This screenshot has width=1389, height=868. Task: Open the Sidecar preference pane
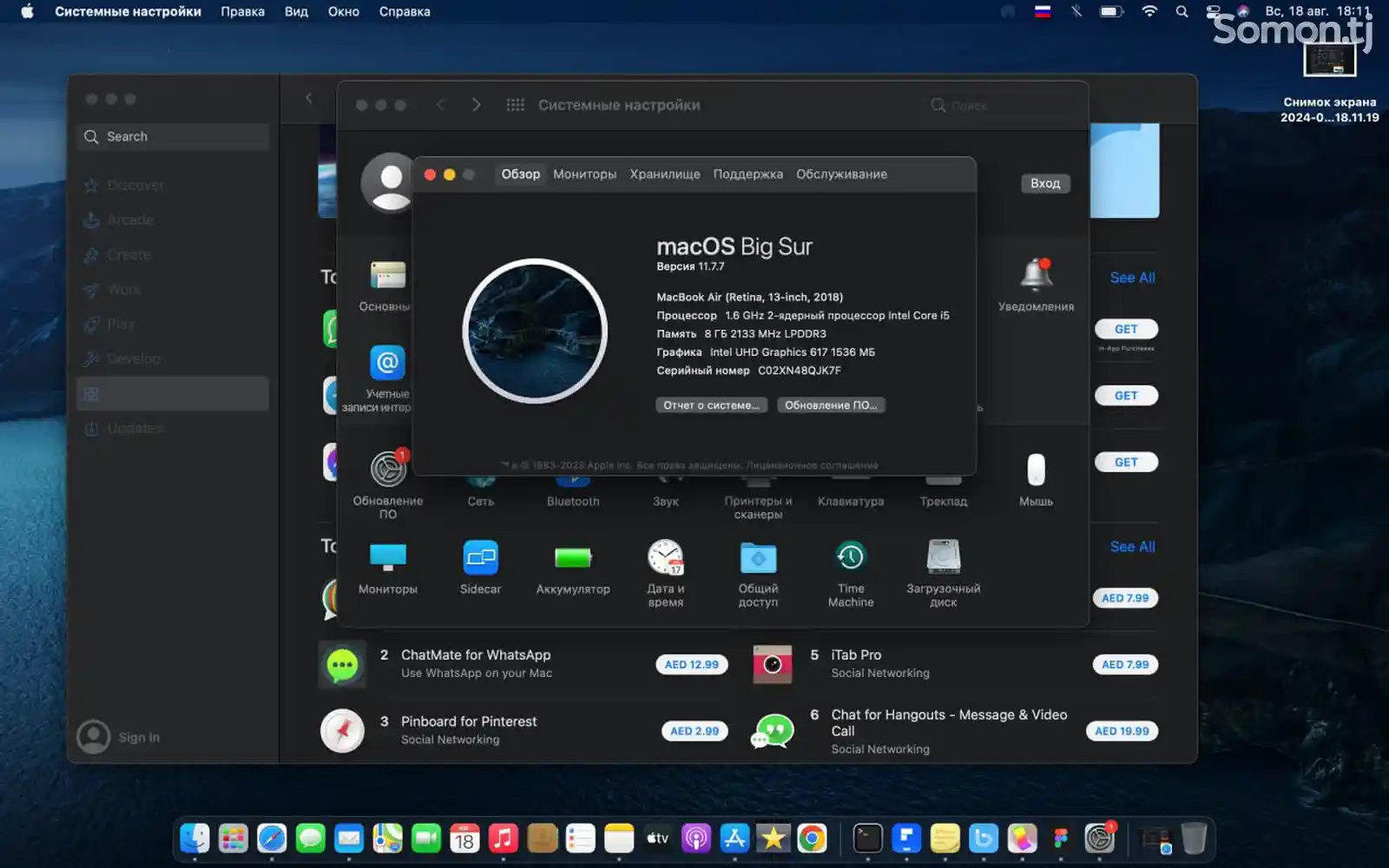pyautogui.click(x=480, y=567)
